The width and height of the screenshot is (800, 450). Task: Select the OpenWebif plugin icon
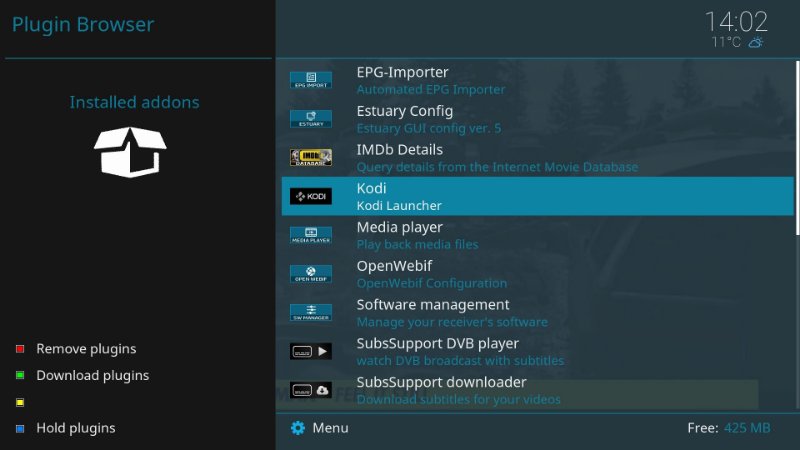click(310, 274)
